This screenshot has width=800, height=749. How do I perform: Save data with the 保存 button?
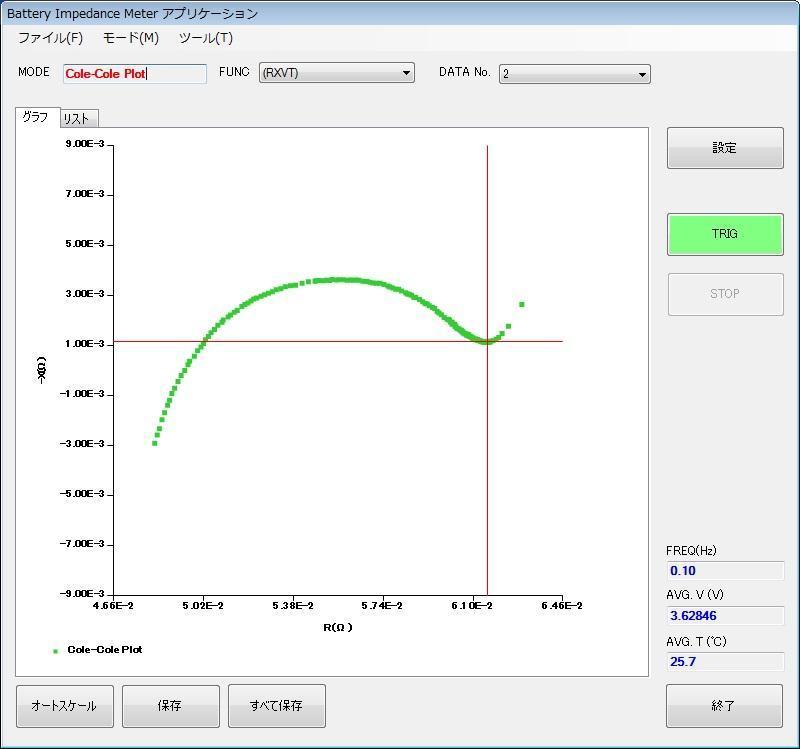(x=170, y=706)
